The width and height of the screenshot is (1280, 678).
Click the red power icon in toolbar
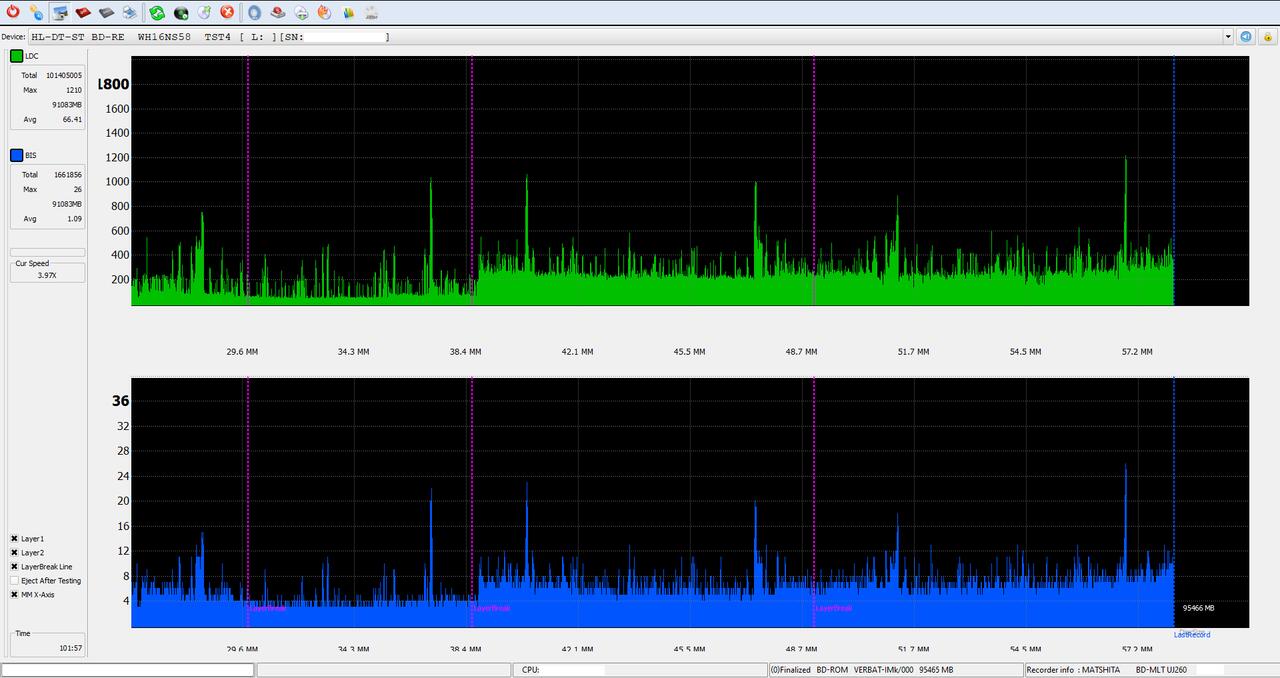click(13, 12)
